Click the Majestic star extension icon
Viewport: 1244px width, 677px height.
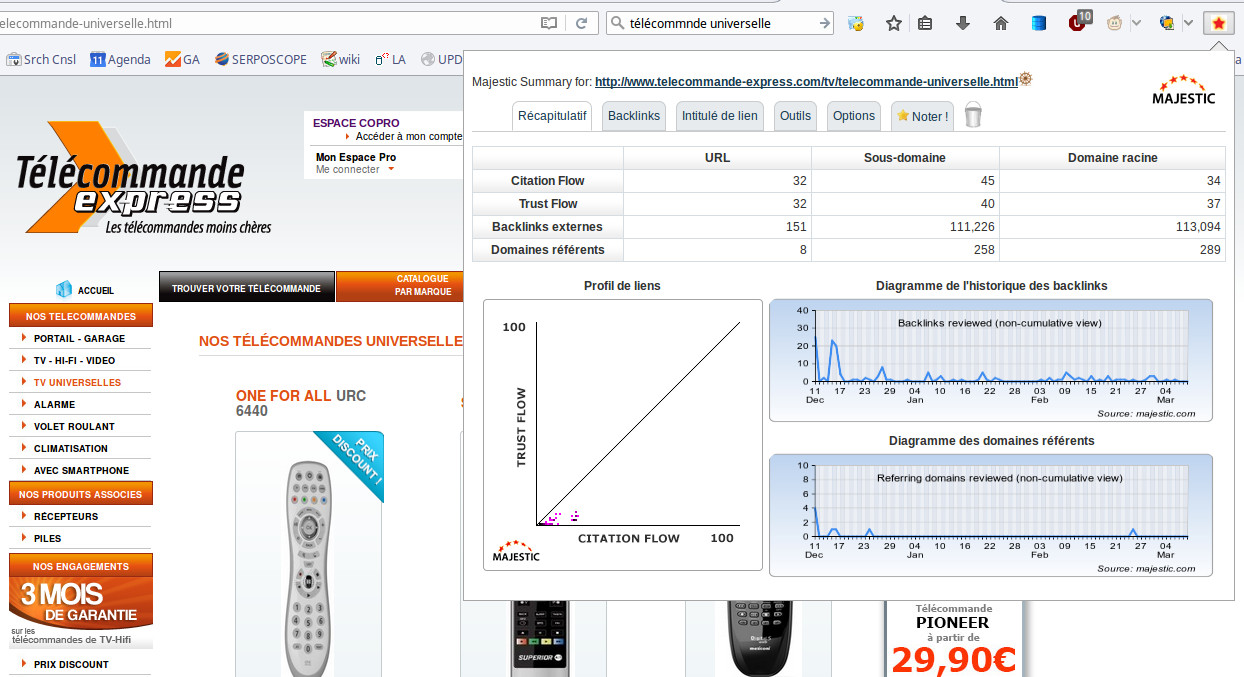[x=1217, y=23]
